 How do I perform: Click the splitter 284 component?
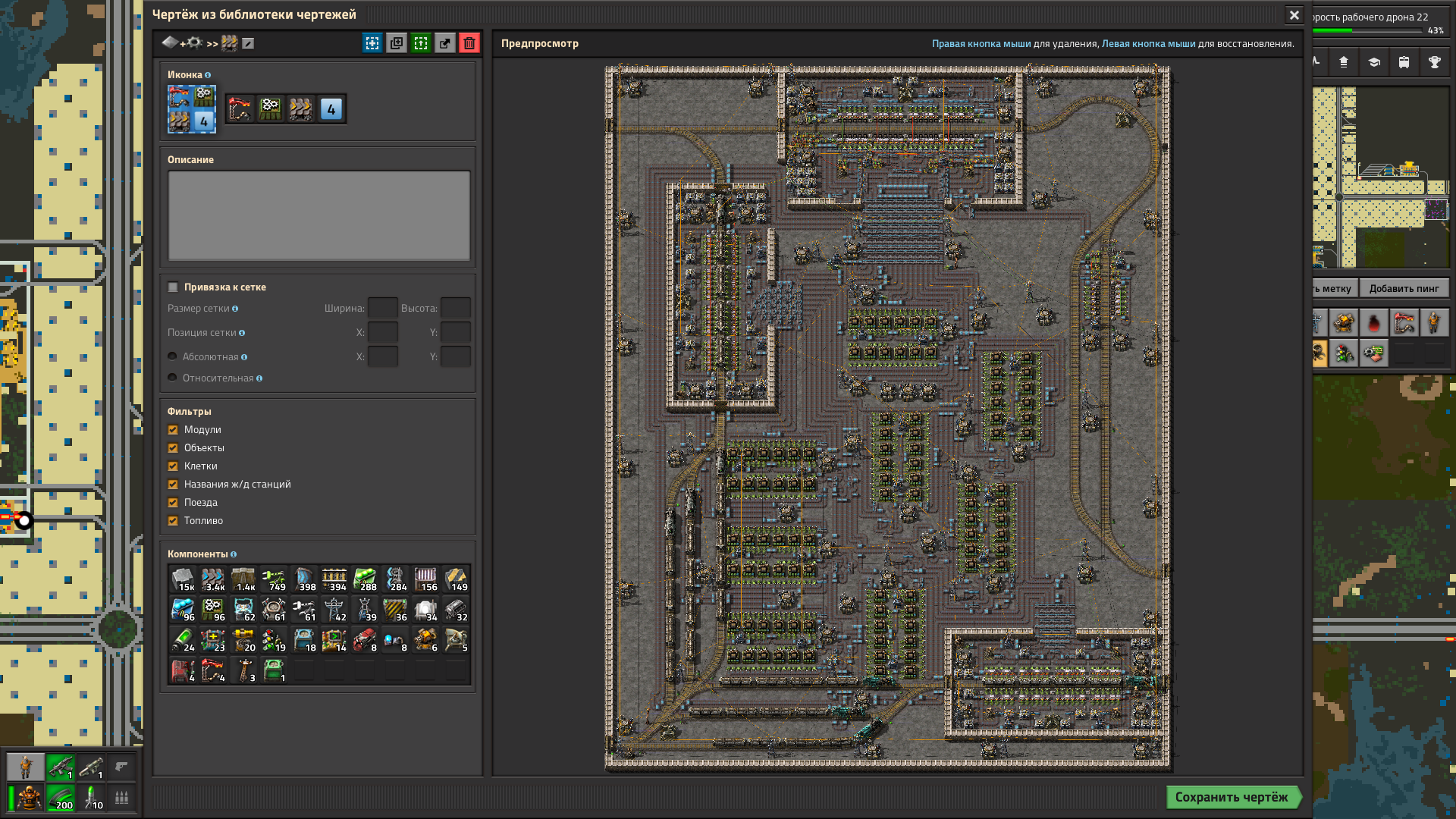pyautogui.click(x=395, y=579)
